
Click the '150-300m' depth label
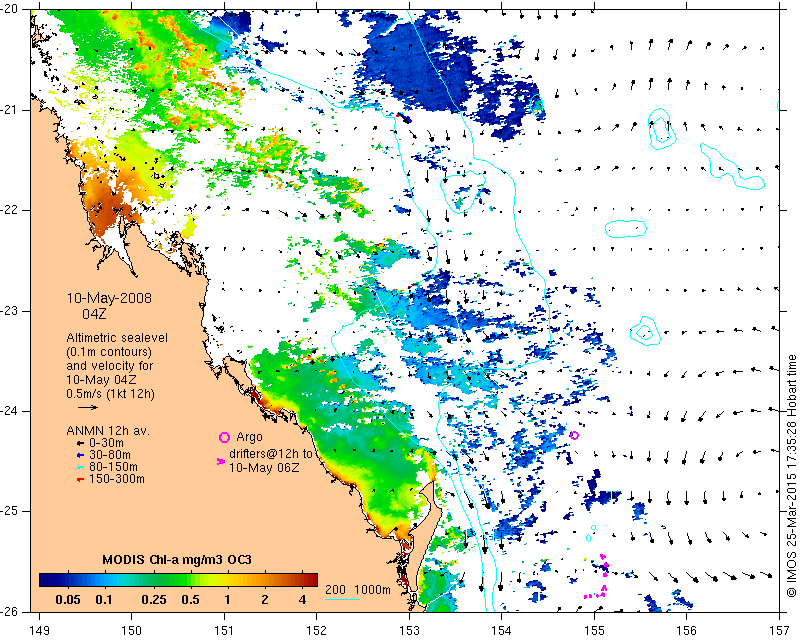click(x=117, y=479)
